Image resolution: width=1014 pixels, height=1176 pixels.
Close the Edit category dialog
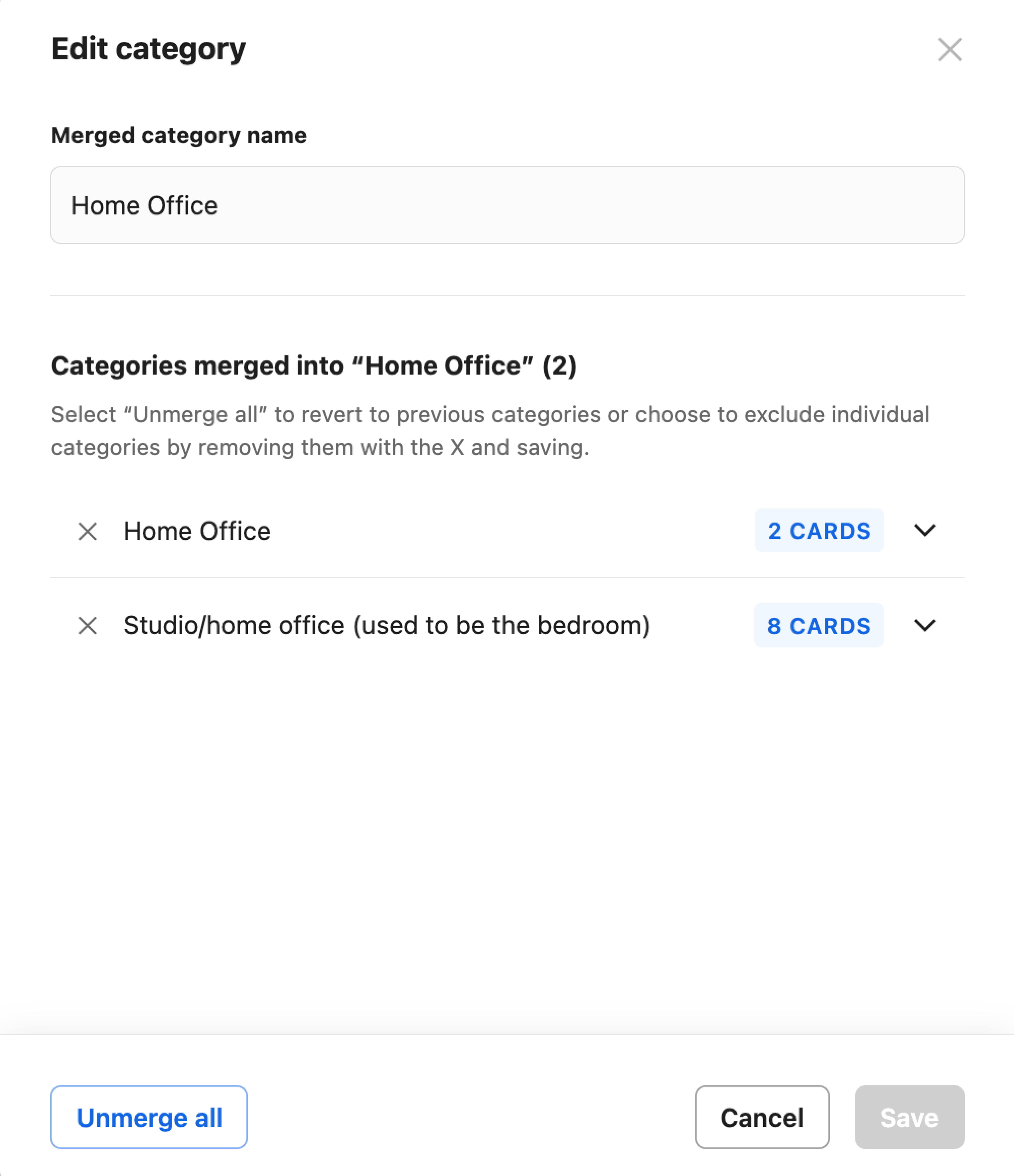point(949,50)
